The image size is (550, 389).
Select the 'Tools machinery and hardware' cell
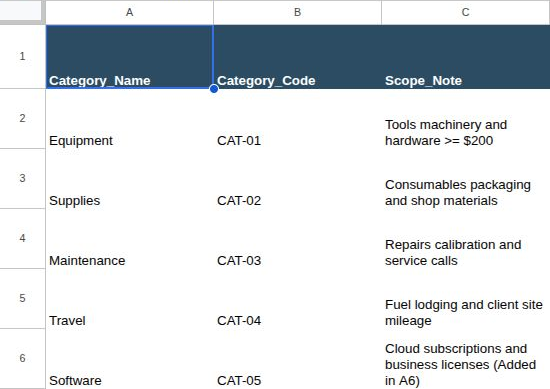tap(465, 119)
